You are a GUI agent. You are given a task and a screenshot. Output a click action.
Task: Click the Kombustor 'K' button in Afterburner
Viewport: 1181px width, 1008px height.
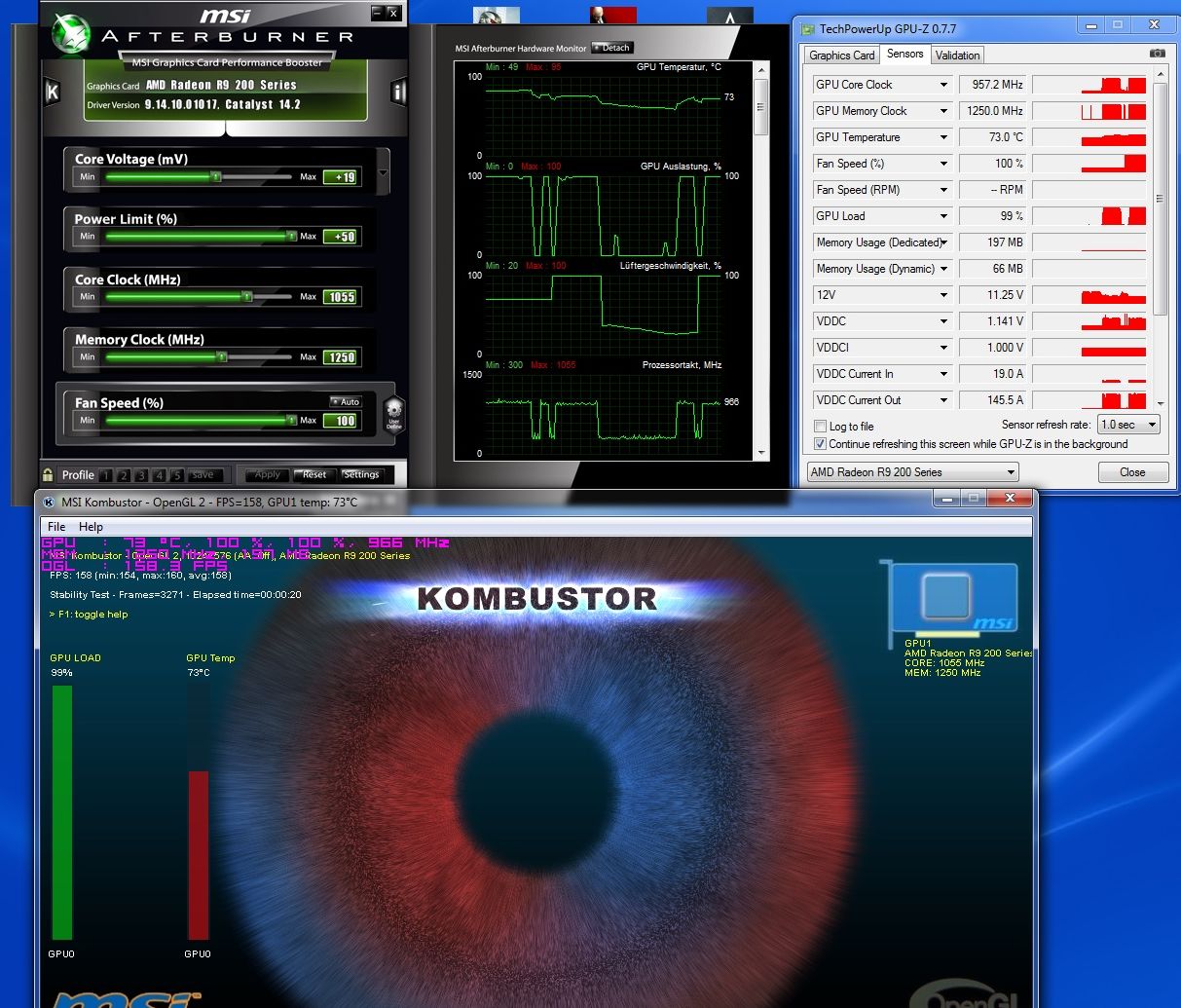coord(53,92)
